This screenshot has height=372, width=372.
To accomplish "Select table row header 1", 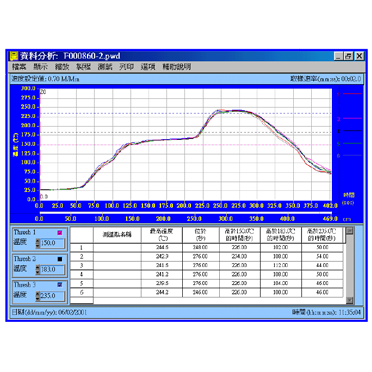I will [x=82, y=248].
